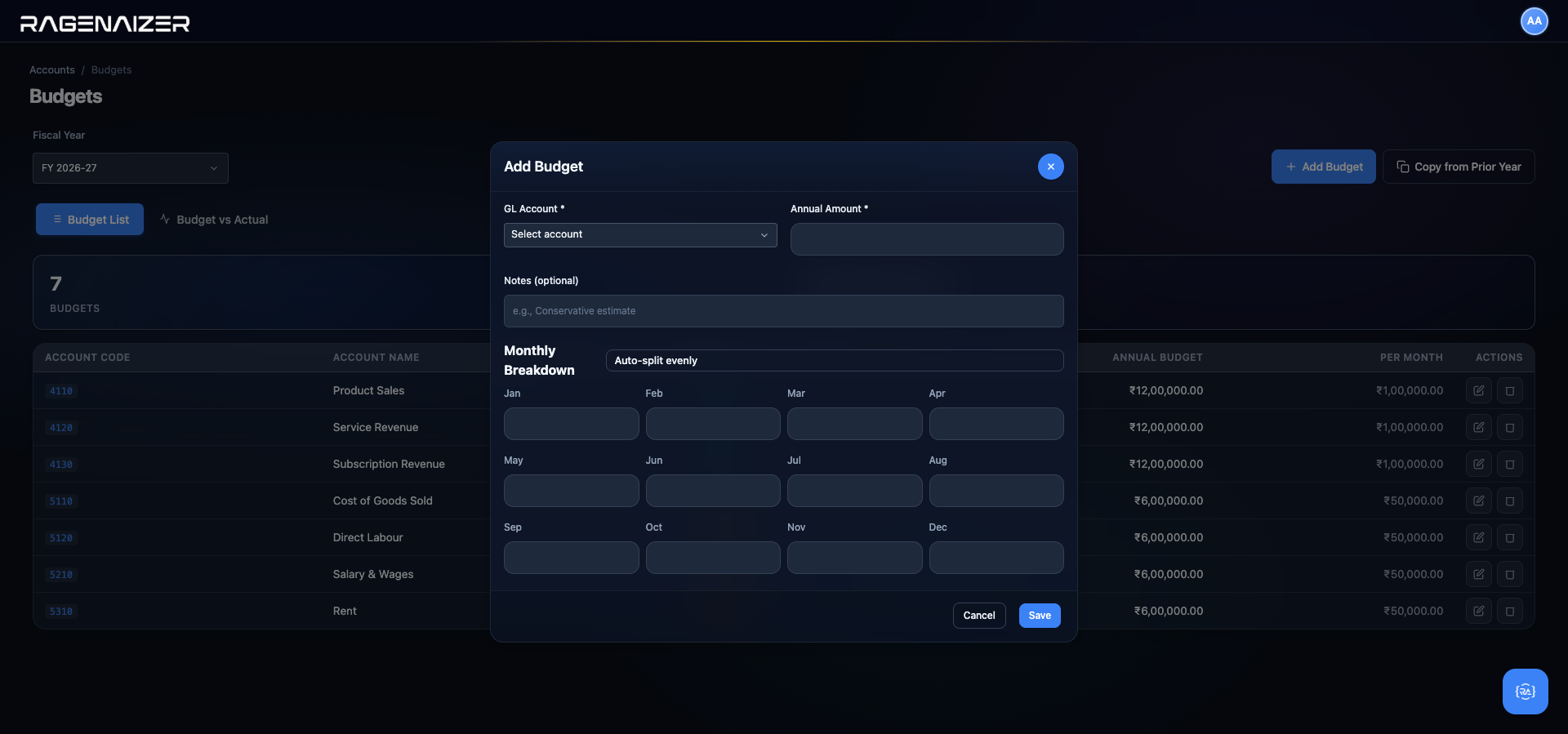Click the Accounts breadcrumb link
The width and height of the screenshot is (1568, 734).
52,70
